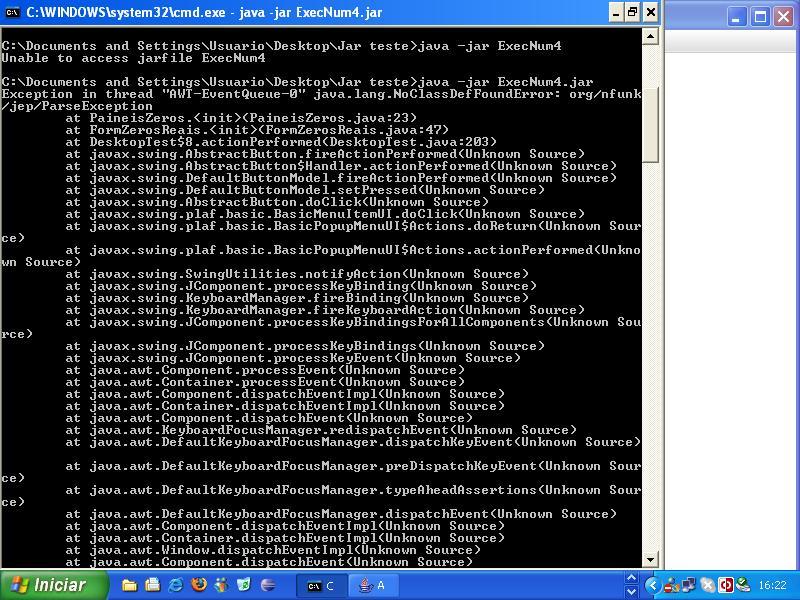Click the 16:22 system clock
800x600 pixels.
[x=772, y=585]
